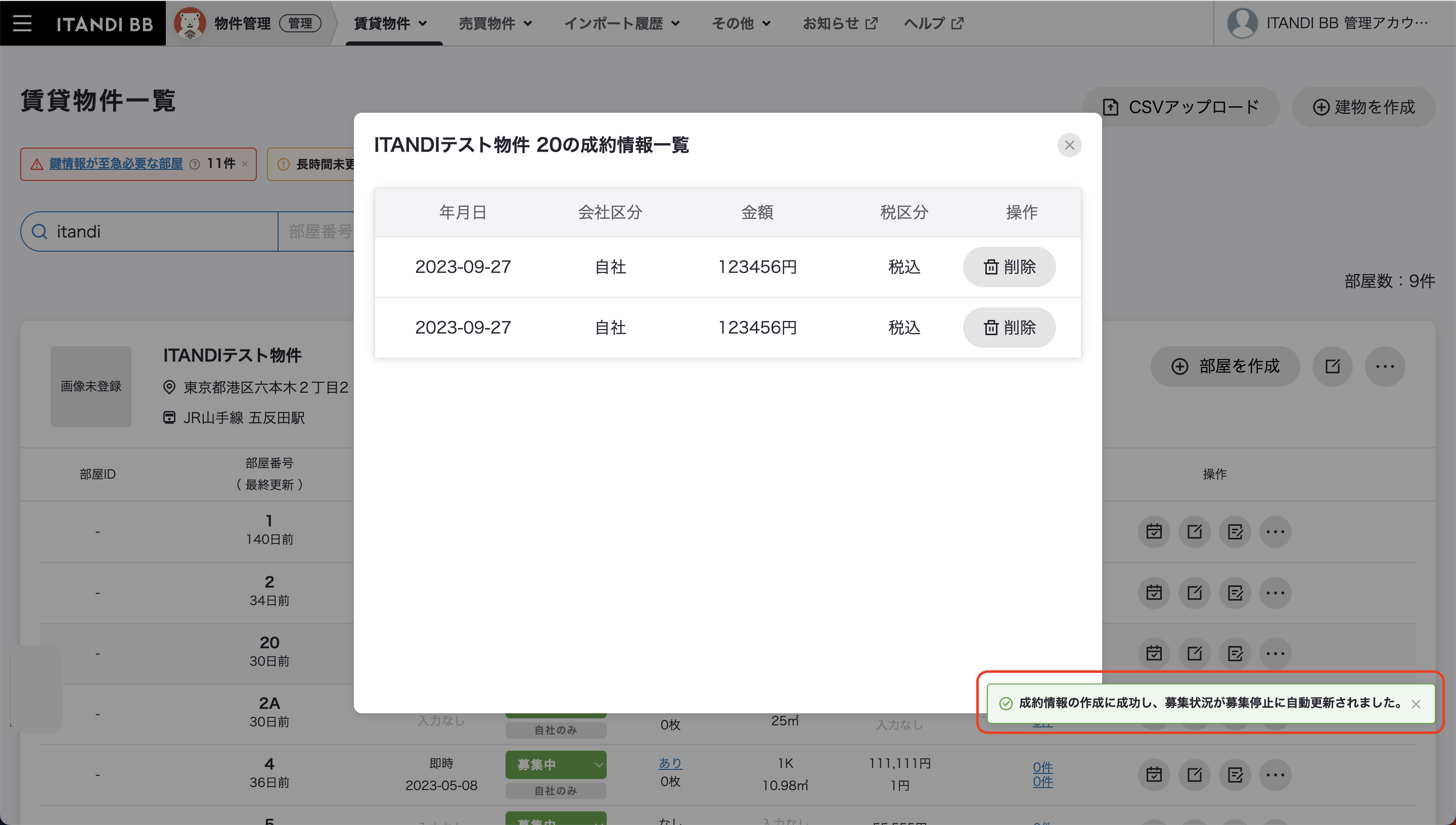Open more options for room 20
The height and width of the screenshot is (825, 1456).
coord(1276,654)
